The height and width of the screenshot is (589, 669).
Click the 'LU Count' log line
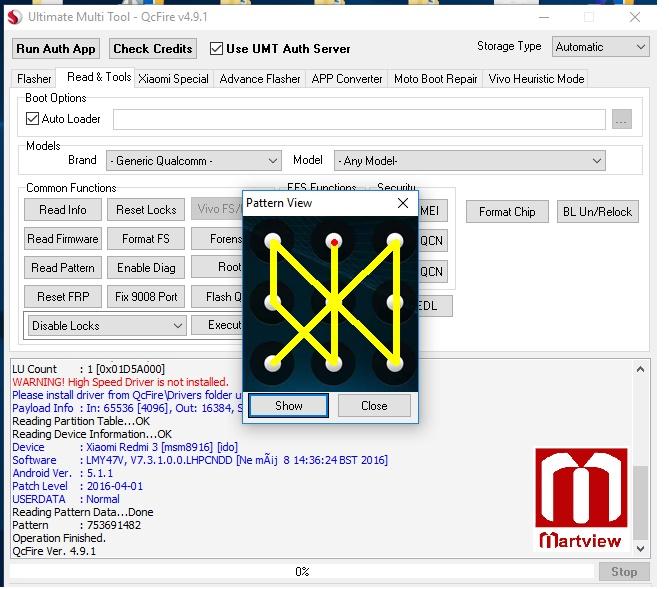[x=88, y=369]
